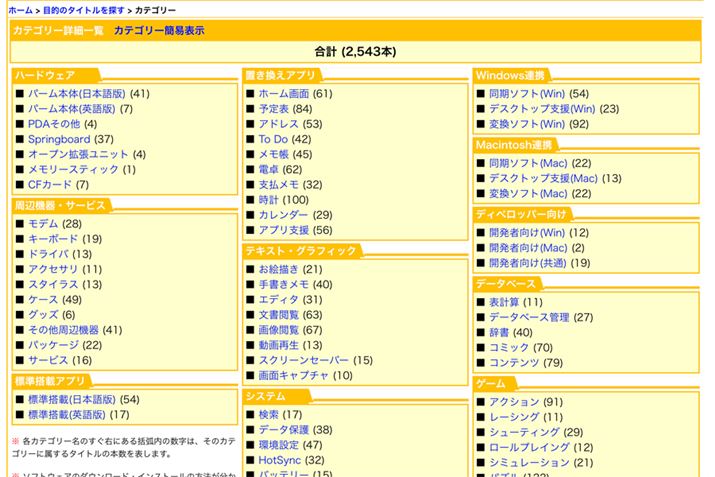The width and height of the screenshot is (715, 477).
Task: Select the カレンダー category link
Action: coord(284,214)
